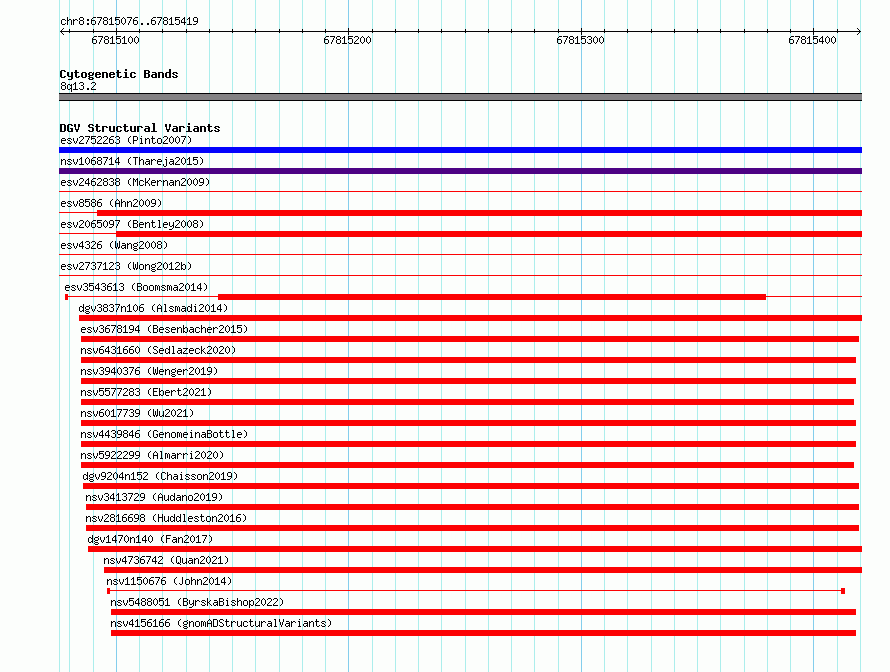Click ruler position 67815300
This screenshot has width=890, height=672.
(x=580, y=40)
